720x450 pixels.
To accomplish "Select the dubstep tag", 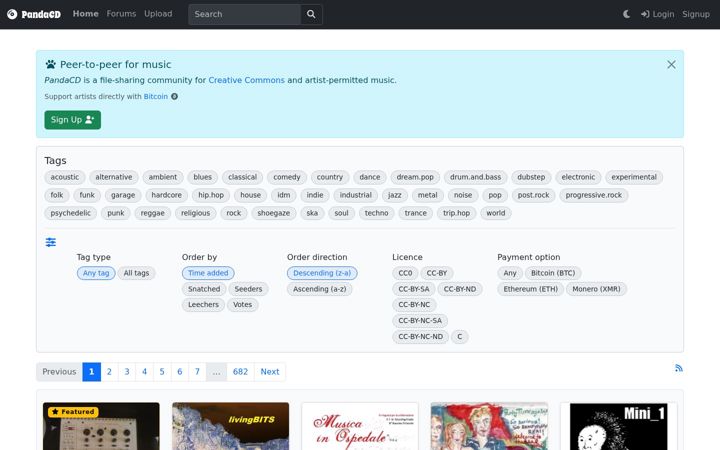I will (531, 177).
